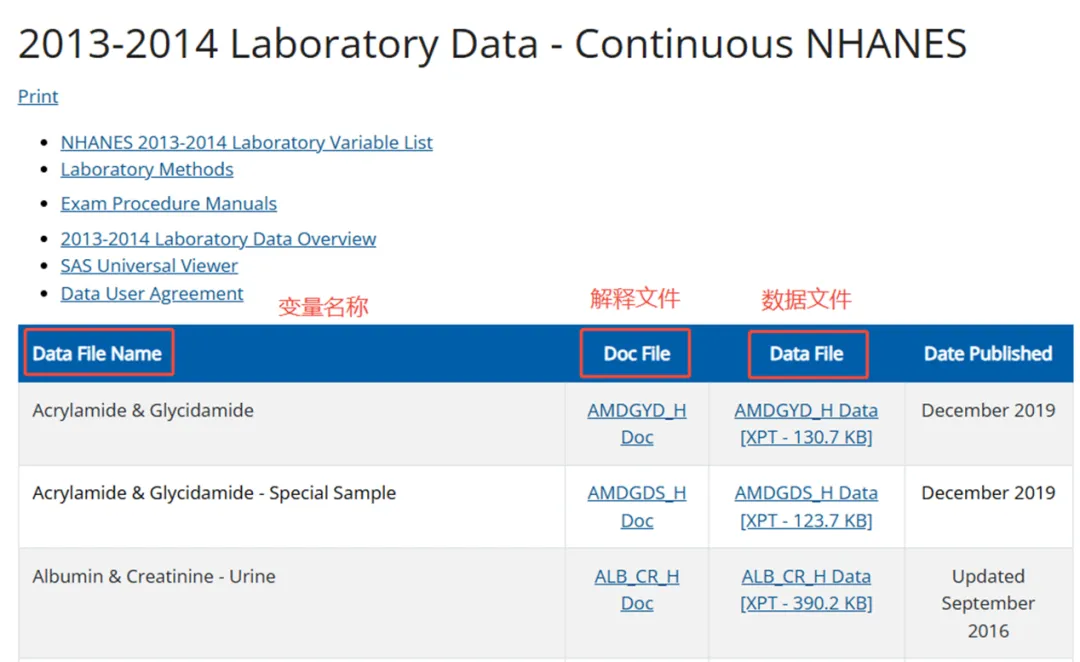Select the Acrylamide & Glycidamide row name

143,411
